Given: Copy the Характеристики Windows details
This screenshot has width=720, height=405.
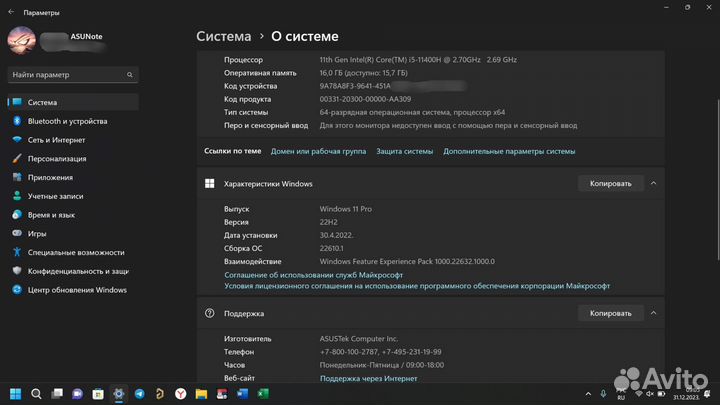Looking at the screenshot, I should (610, 184).
